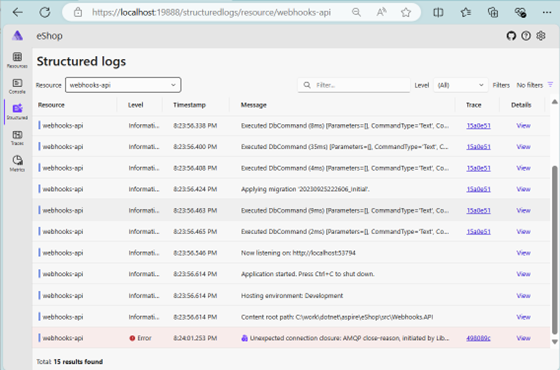Sort by the Level column header
This screenshot has width=560, height=370.
point(135,105)
